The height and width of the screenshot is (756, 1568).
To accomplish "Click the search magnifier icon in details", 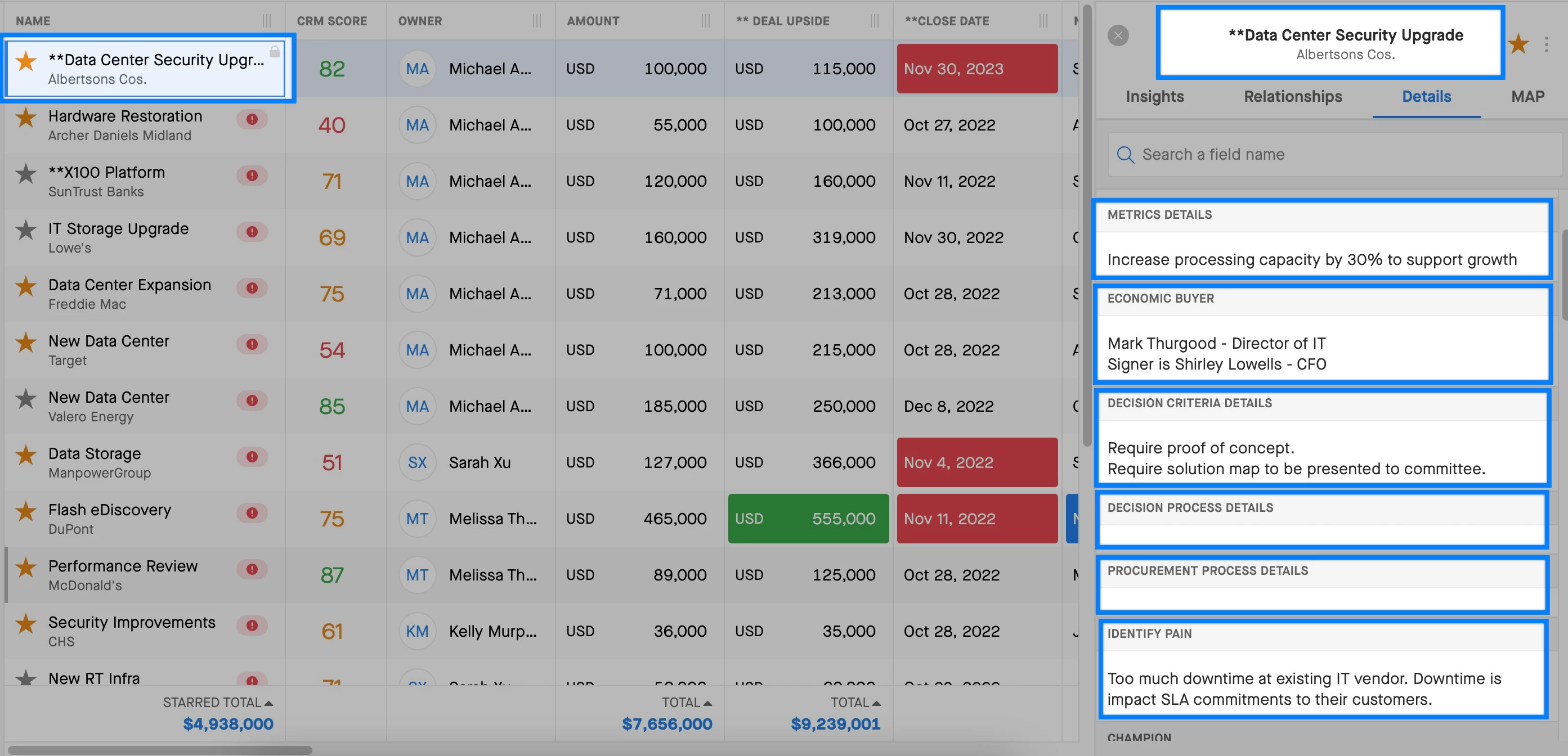I will click(x=1126, y=155).
